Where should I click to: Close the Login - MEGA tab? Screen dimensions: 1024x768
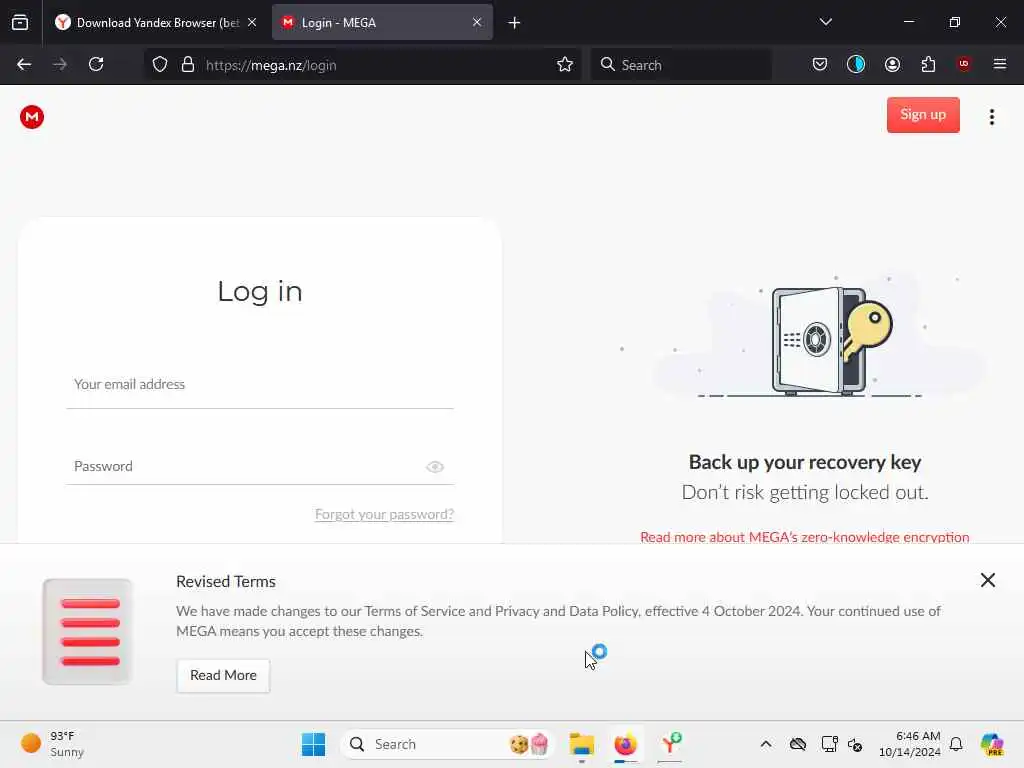click(477, 22)
